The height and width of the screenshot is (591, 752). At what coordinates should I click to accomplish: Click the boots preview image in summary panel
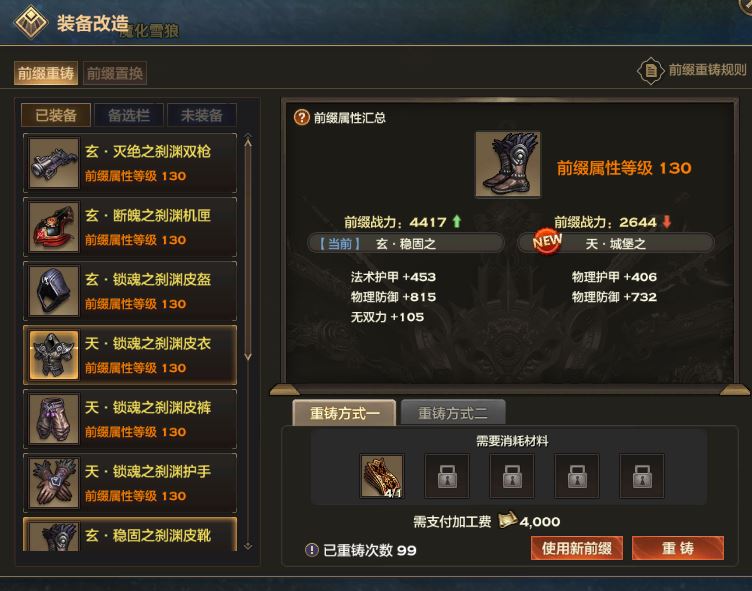(x=508, y=165)
